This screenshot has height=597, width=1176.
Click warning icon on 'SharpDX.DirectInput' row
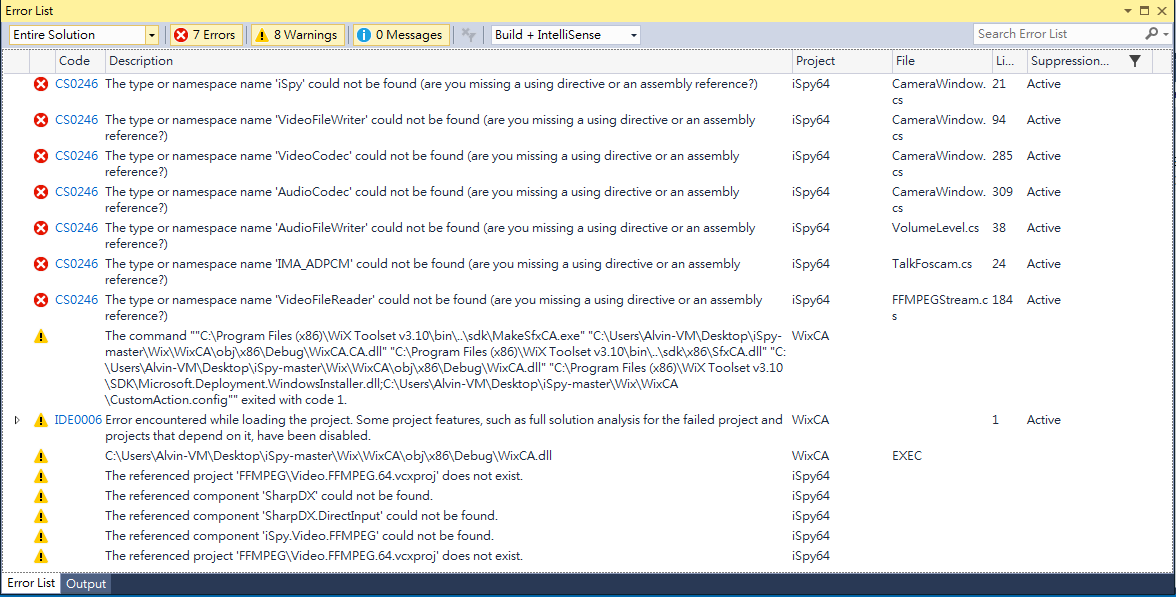click(x=41, y=517)
